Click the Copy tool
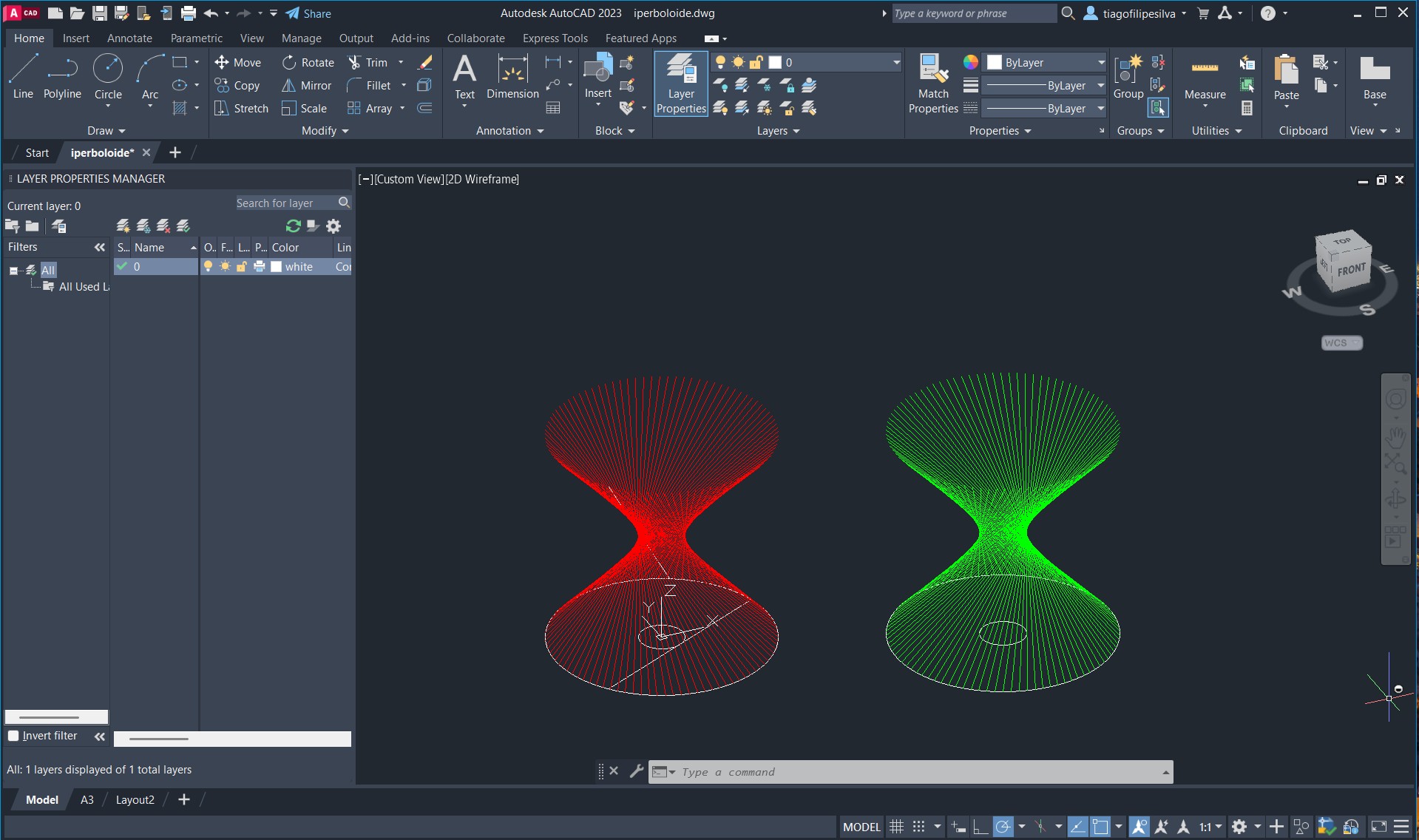Viewport: 1419px width, 840px height. pyautogui.click(x=237, y=86)
